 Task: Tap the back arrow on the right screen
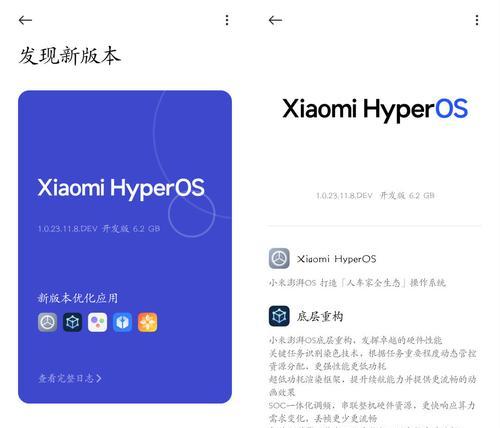[275, 20]
